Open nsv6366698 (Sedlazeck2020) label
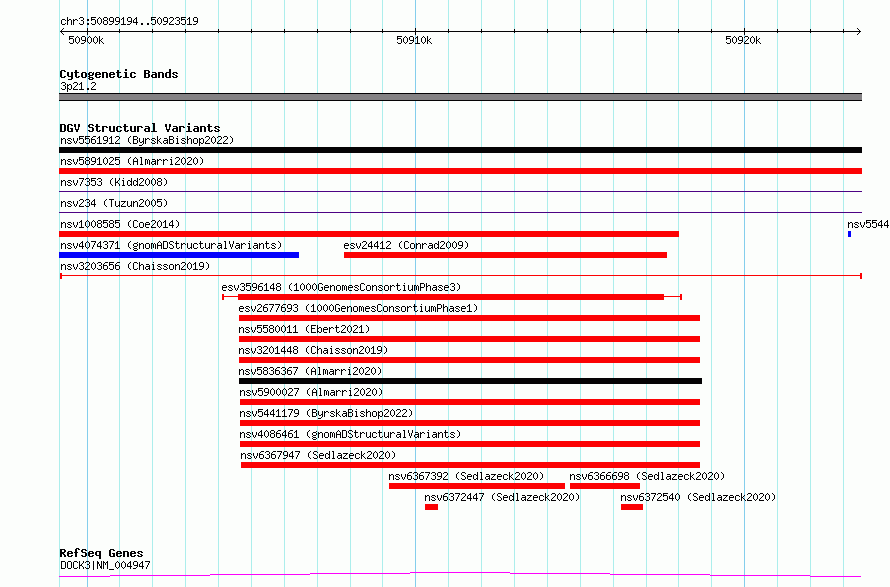 [647, 476]
